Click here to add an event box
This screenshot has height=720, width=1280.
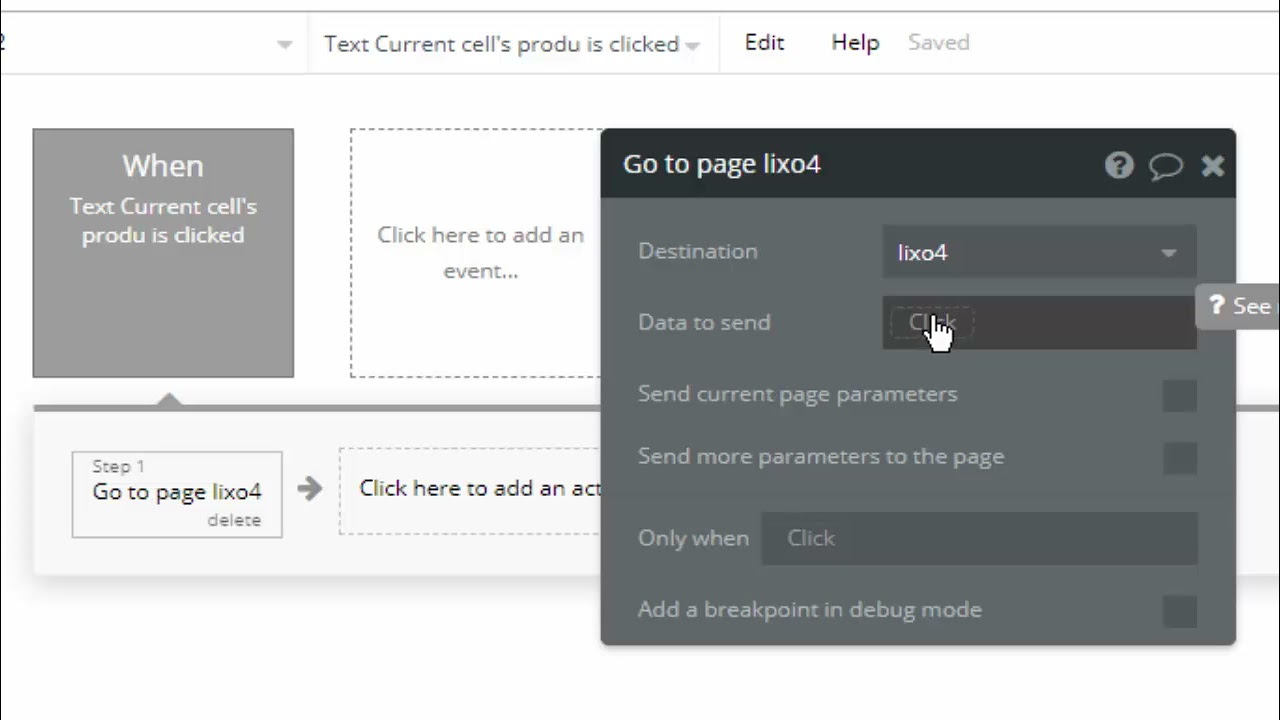[x=476, y=253]
